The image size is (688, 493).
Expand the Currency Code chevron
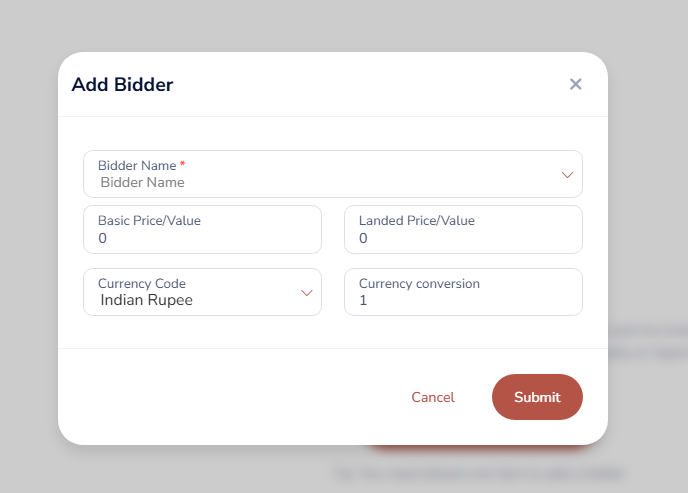pyautogui.click(x=307, y=293)
